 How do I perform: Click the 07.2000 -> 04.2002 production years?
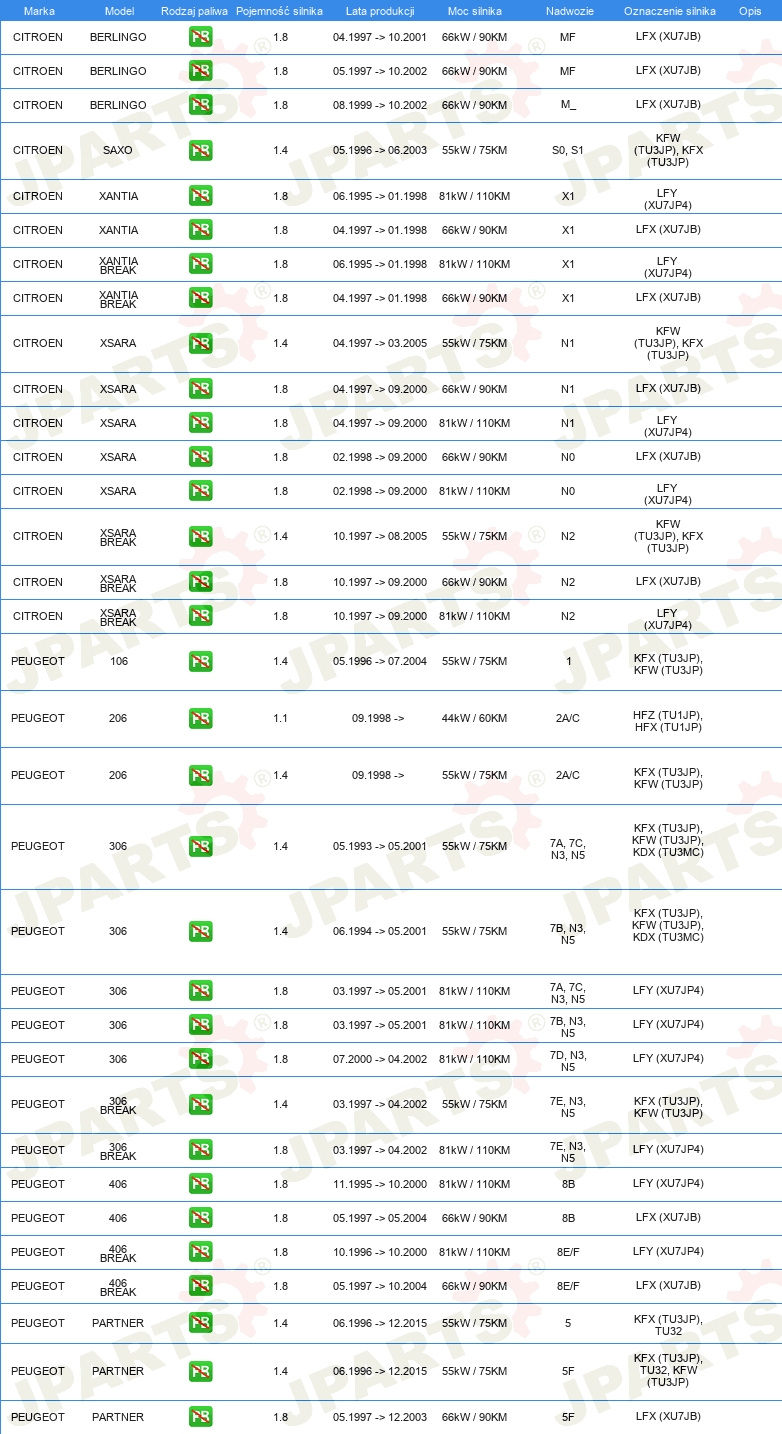pyautogui.click(x=380, y=1059)
